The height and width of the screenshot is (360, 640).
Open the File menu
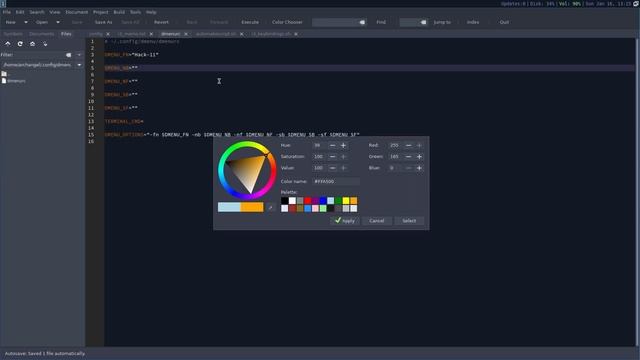point(7,12)
